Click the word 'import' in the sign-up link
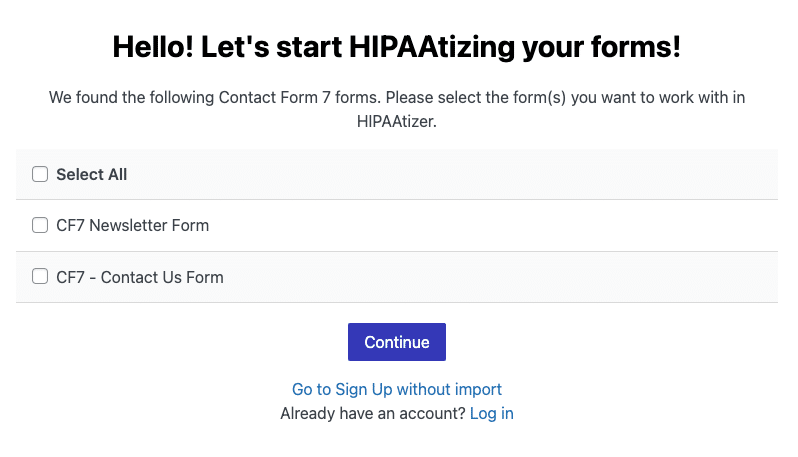The image size is (798, 457). (476, 389)
